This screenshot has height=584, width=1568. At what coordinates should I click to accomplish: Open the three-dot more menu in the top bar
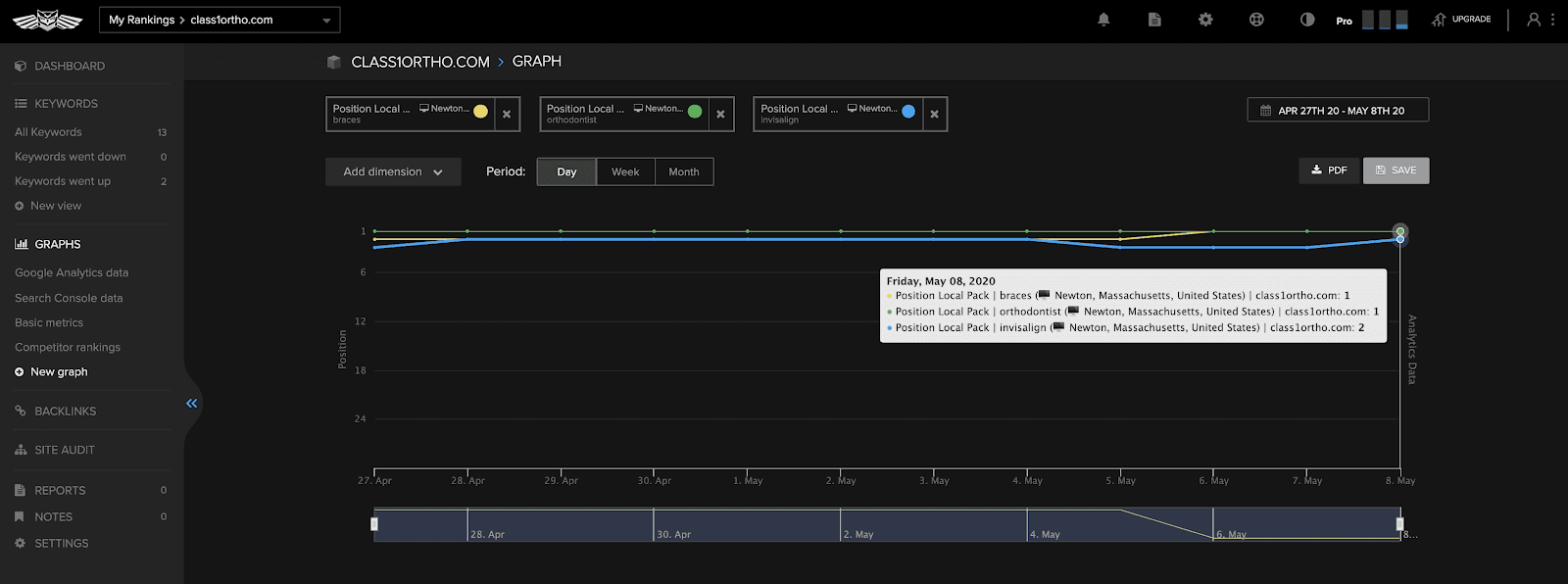[1552, 20]
